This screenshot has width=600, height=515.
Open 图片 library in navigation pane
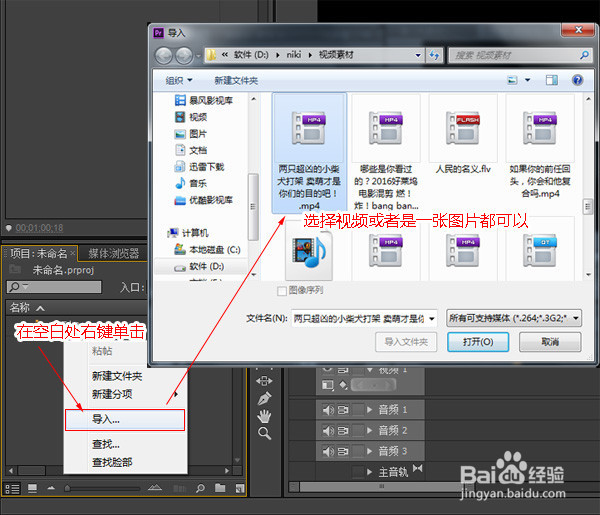tap(191, 134)
